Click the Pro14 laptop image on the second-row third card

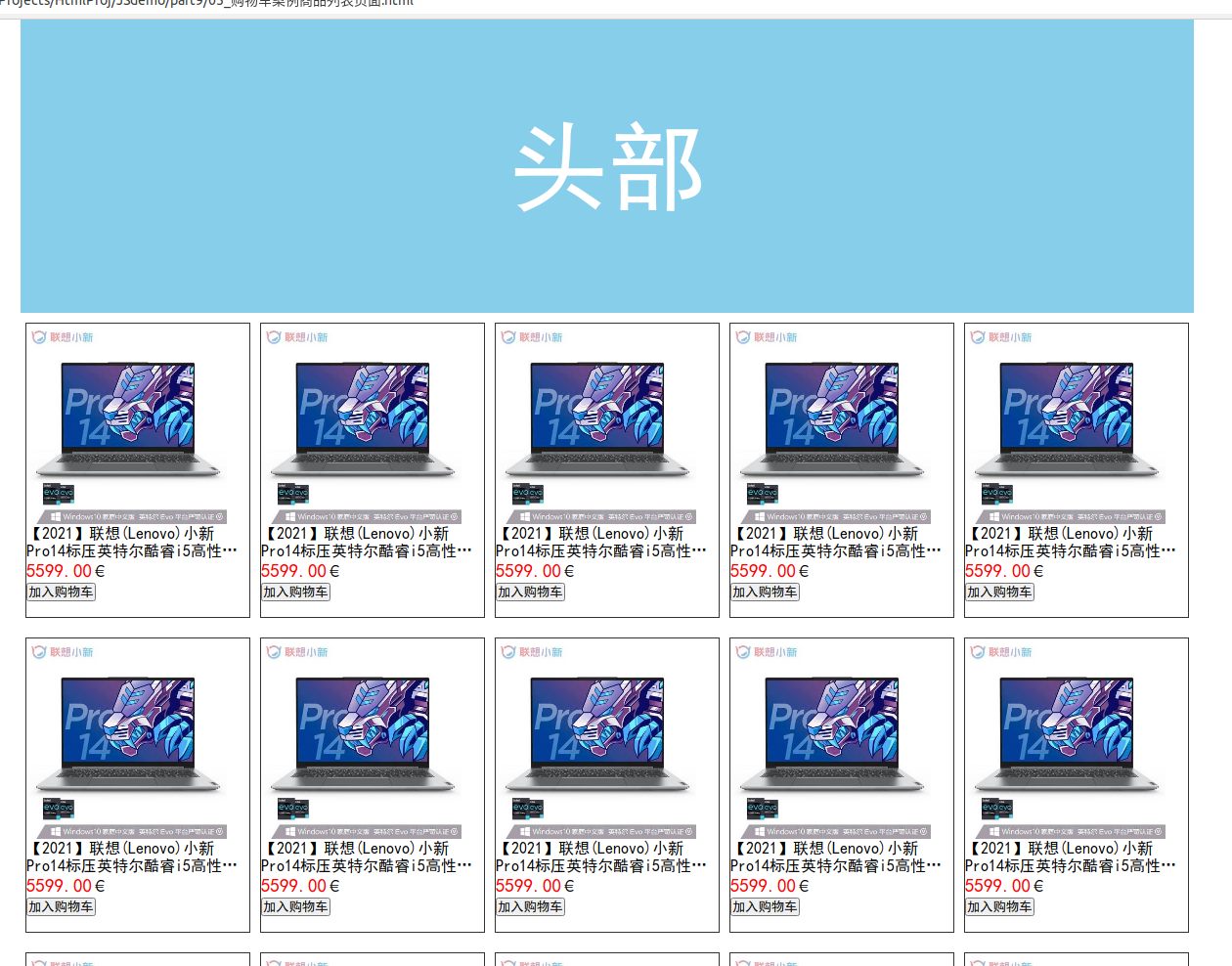[x=606, y=737]
